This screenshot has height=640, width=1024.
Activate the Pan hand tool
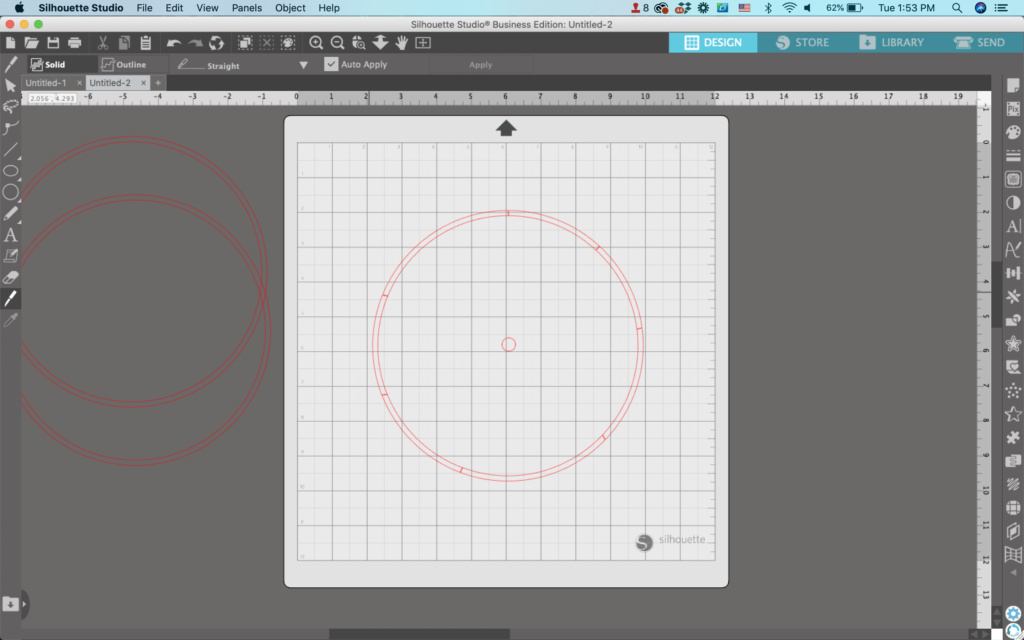[402, 43]
